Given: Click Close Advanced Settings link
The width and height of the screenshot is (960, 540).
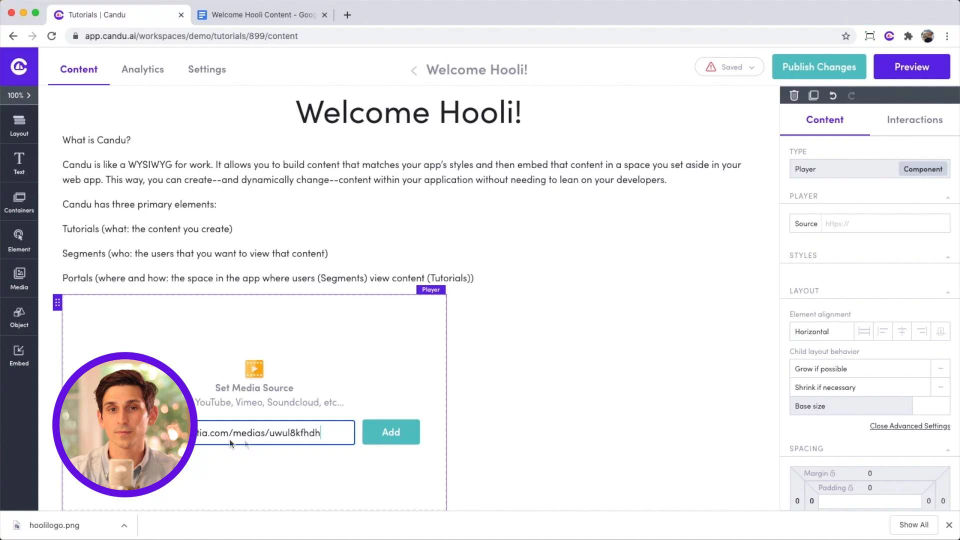Looking at the screenshot, I should point(910,426).
